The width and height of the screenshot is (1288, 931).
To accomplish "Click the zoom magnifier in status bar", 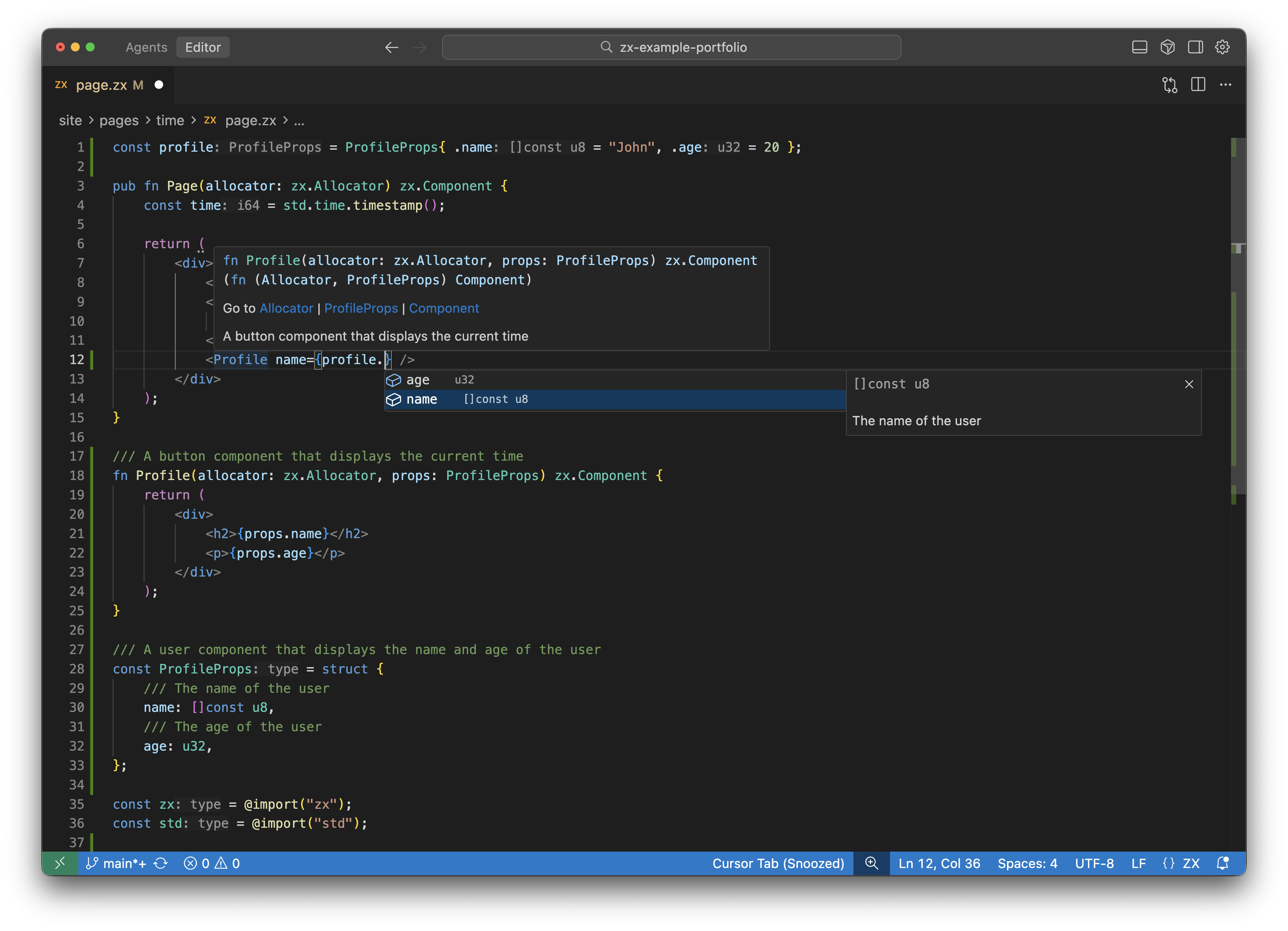I will pyautogui.click(x=871, y=863).
